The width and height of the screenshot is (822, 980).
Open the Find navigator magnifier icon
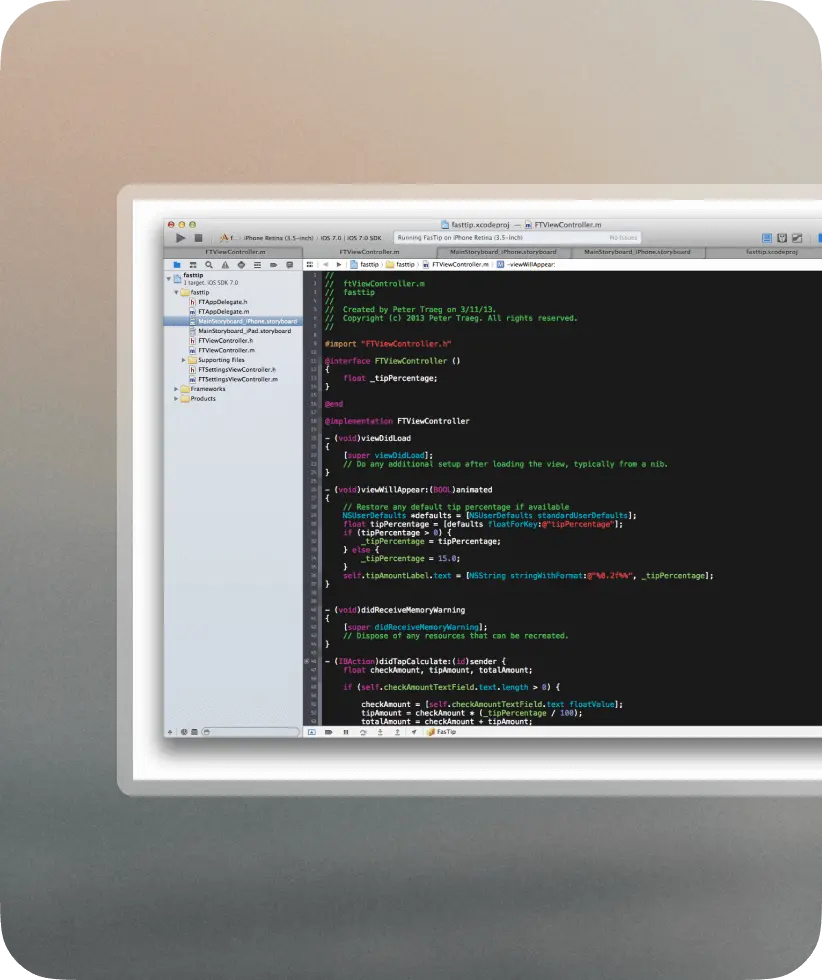(209, 265)
